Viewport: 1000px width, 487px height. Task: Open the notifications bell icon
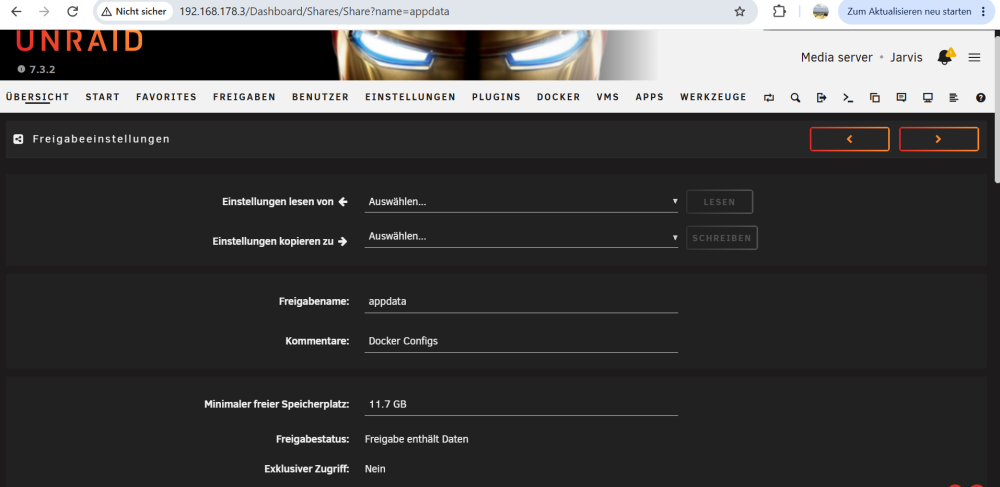pos(945,57)
